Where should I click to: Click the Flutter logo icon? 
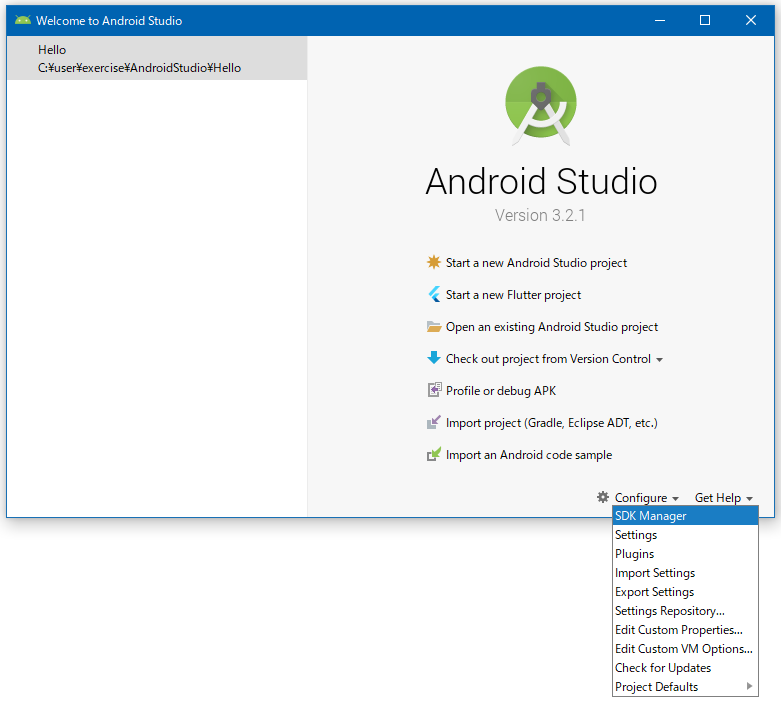[434, 294]
